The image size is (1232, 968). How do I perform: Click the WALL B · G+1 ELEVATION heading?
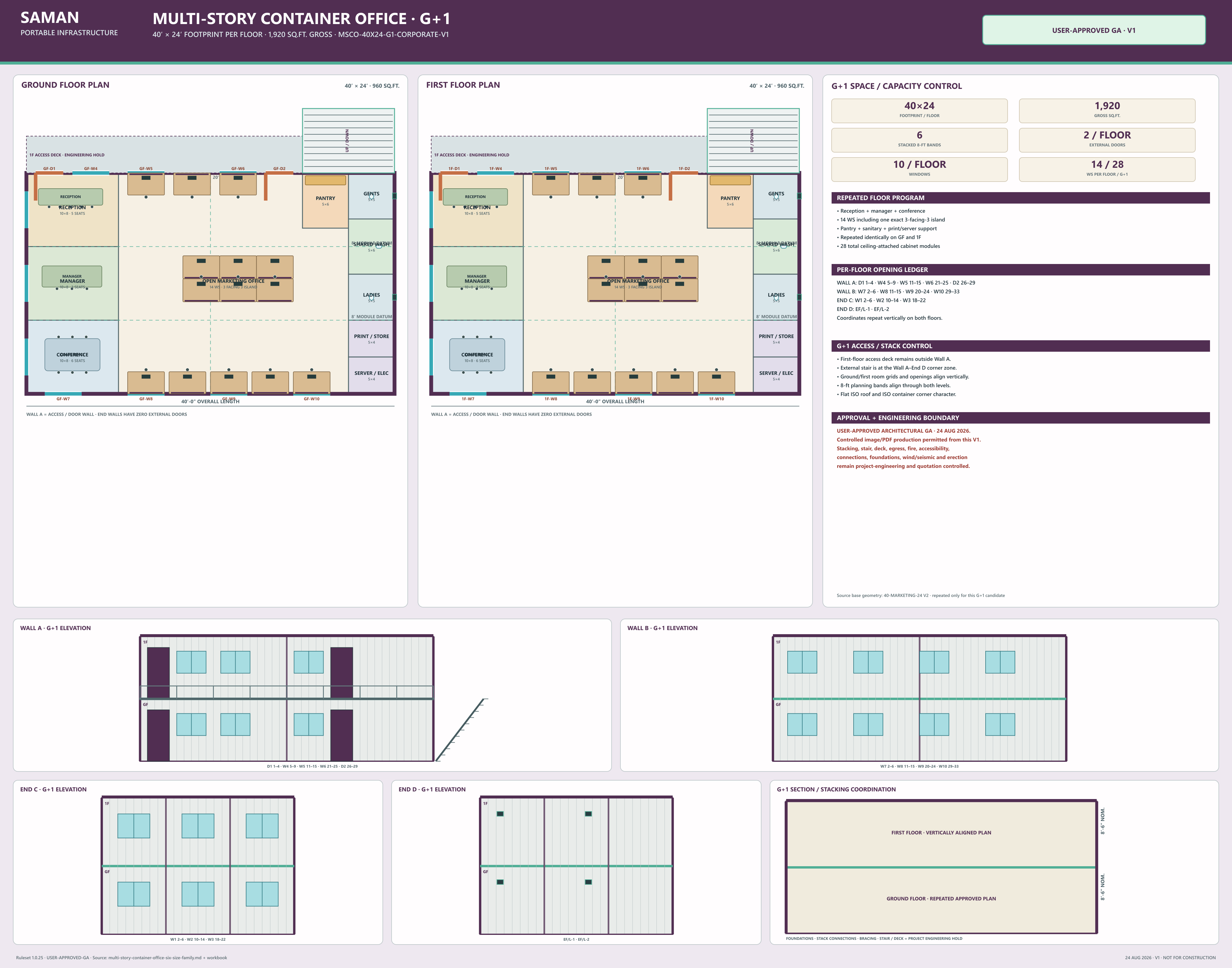[662, 628]
